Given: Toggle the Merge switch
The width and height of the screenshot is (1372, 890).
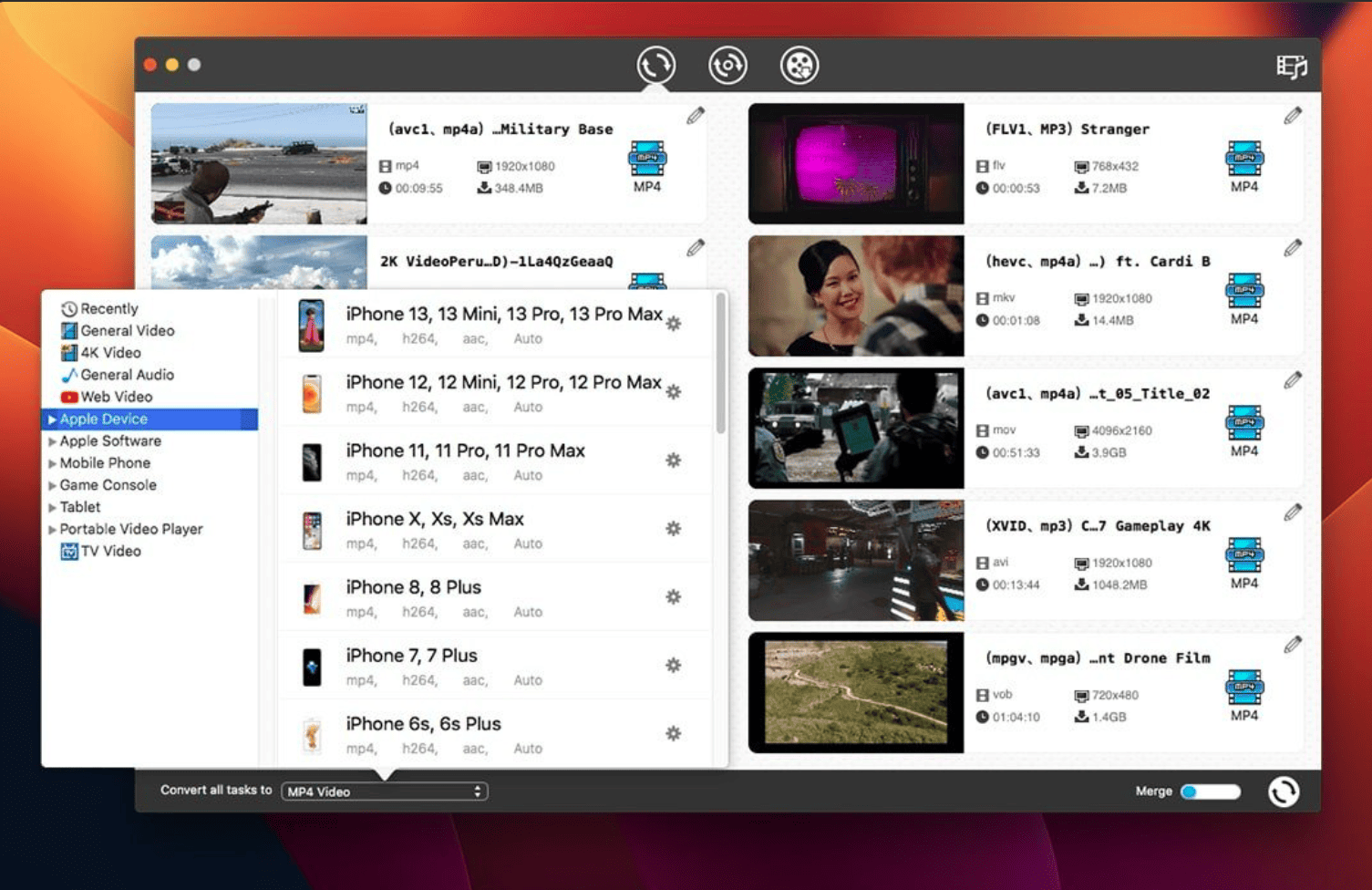Looking at the screenshot, I should [x=1211, y=792].
